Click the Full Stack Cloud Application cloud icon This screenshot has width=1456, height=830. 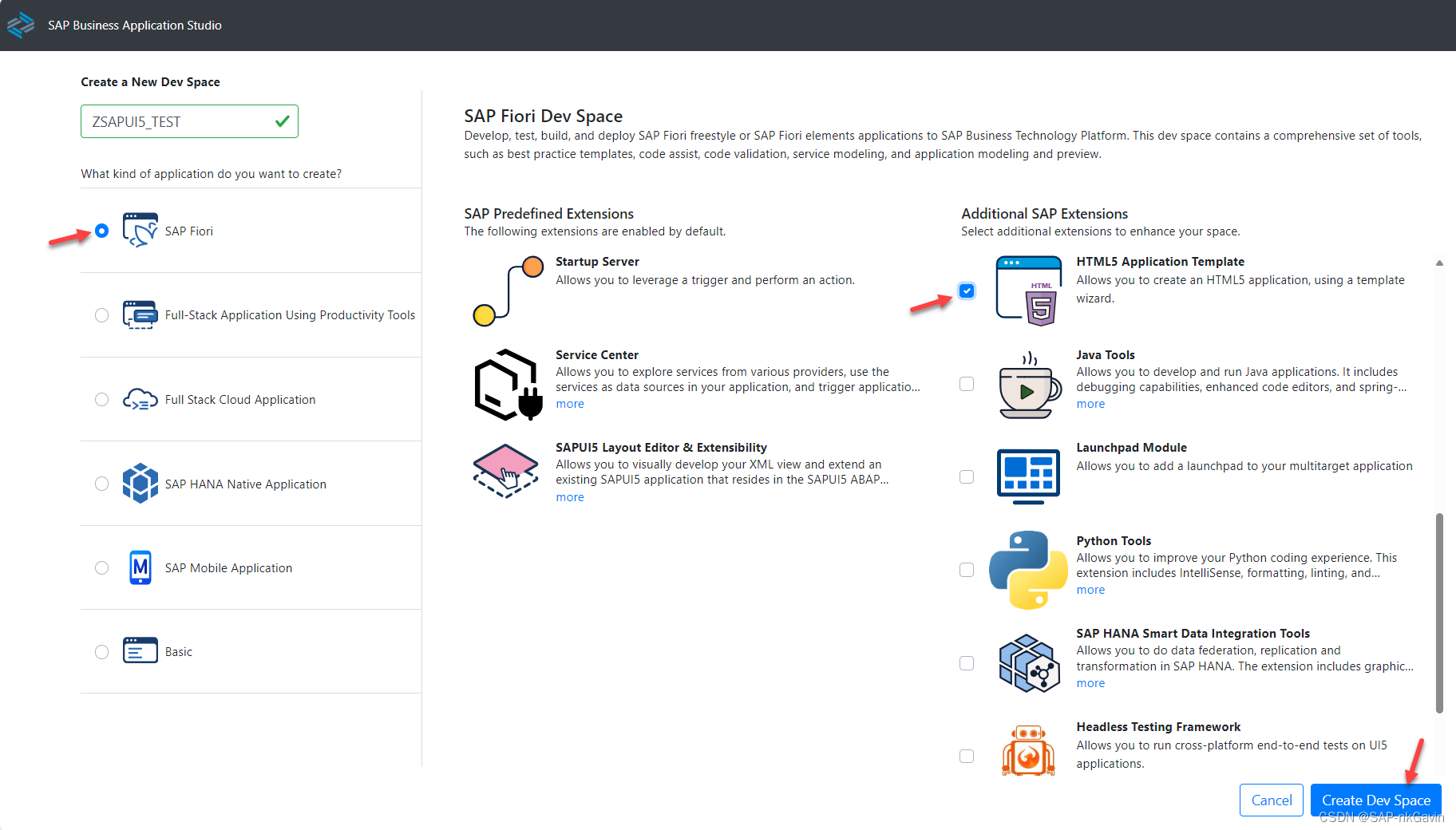pos(140,399)
